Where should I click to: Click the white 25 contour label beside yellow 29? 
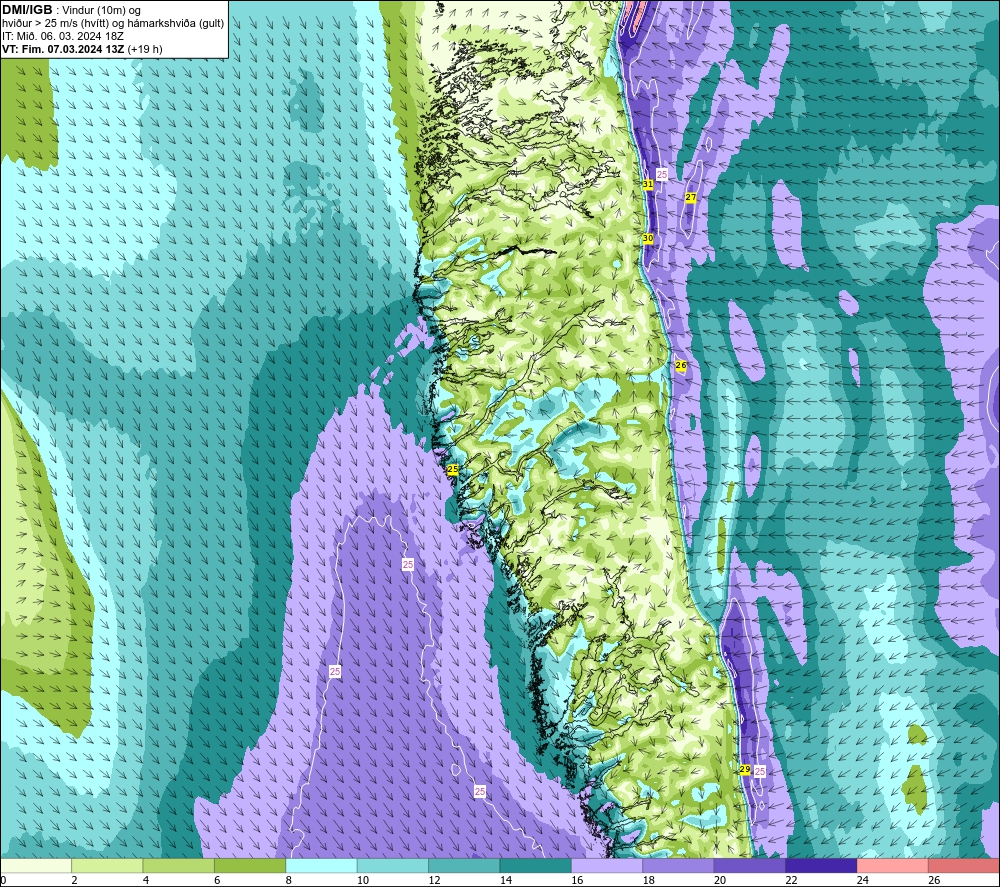[760, 772]
